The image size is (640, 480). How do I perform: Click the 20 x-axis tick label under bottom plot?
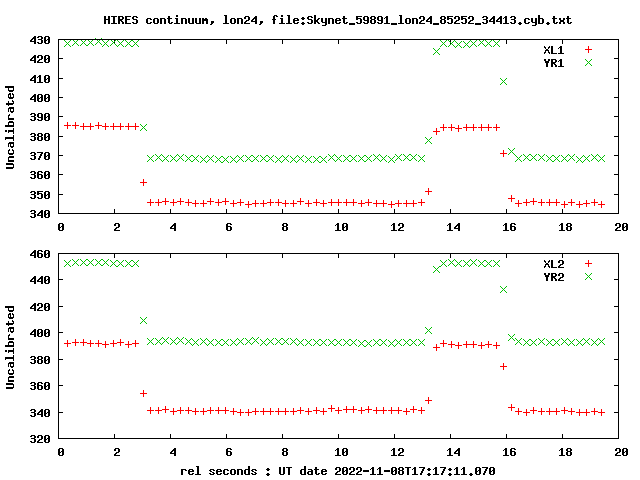click(621, 452)
